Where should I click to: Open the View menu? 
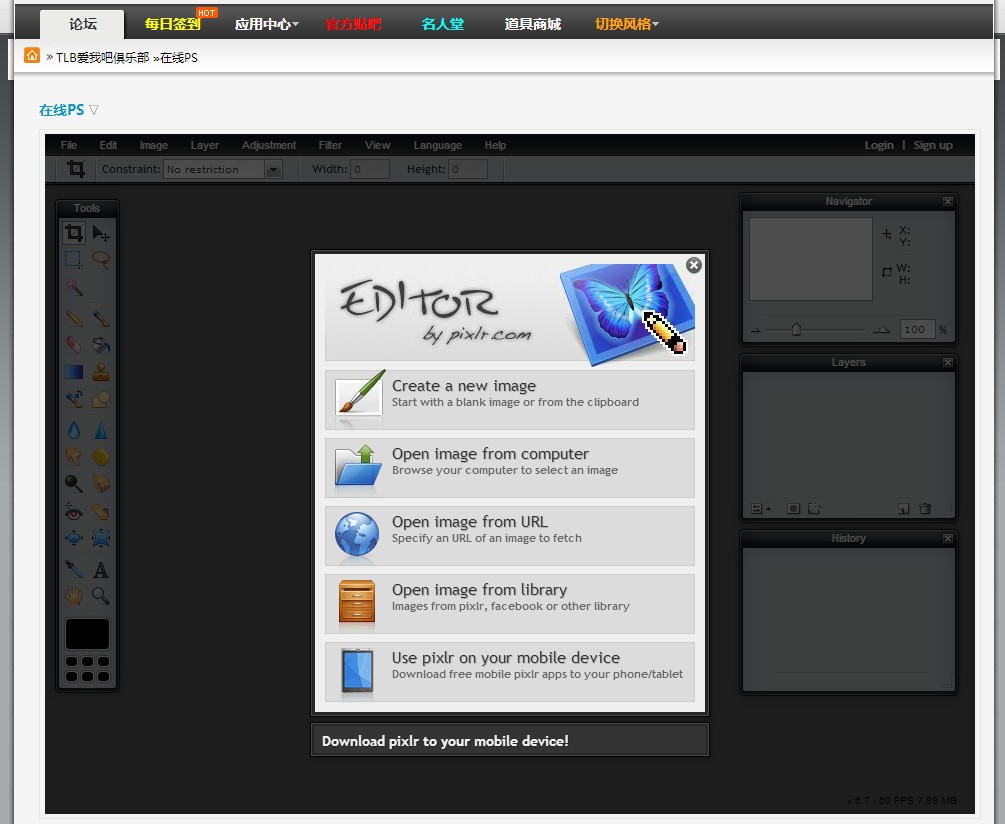tap(378, 145)
